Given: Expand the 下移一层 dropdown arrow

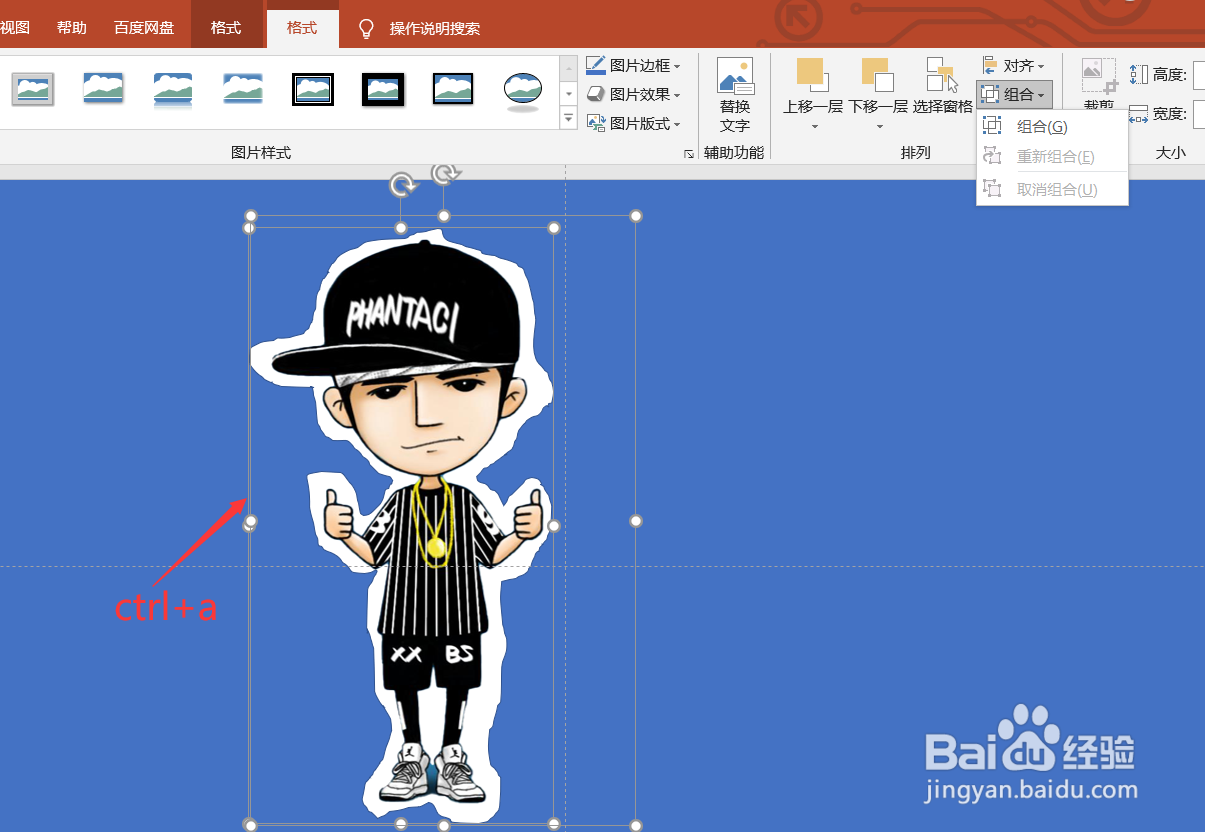Looking at the screenshot, I should pyautogui.click(x=879, y=127).
